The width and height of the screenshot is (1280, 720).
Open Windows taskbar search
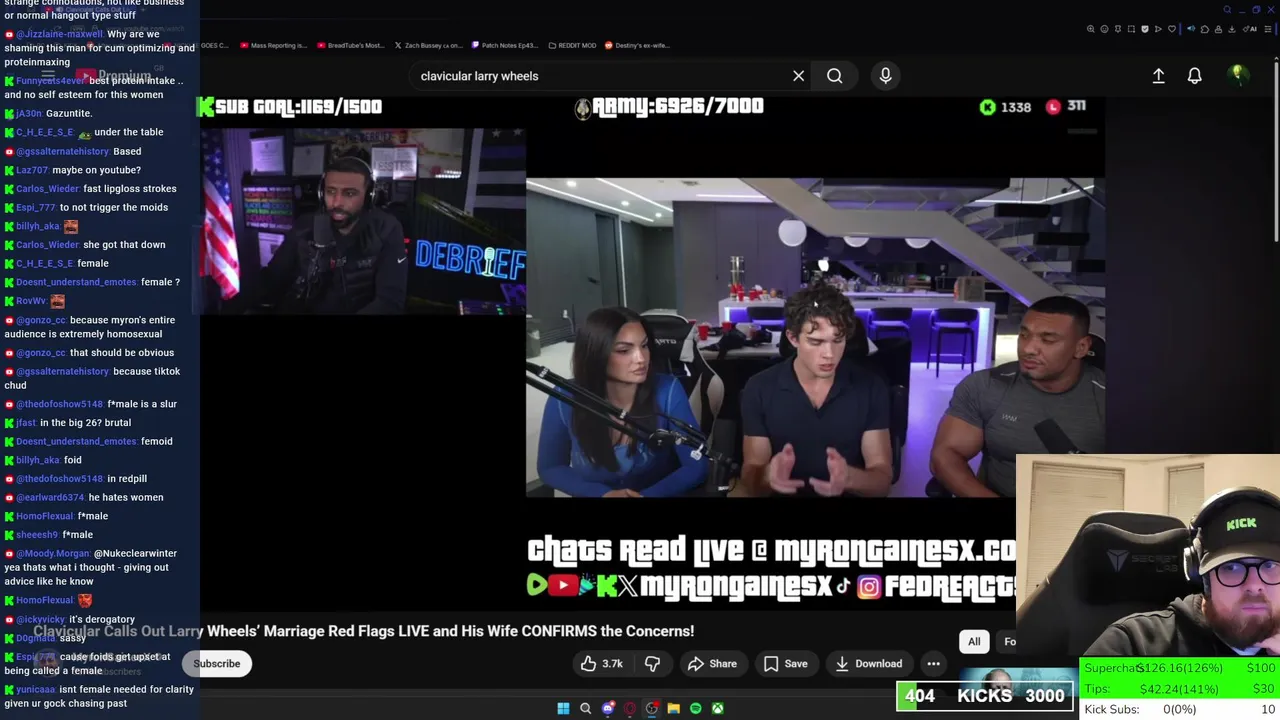pos(585,708)
